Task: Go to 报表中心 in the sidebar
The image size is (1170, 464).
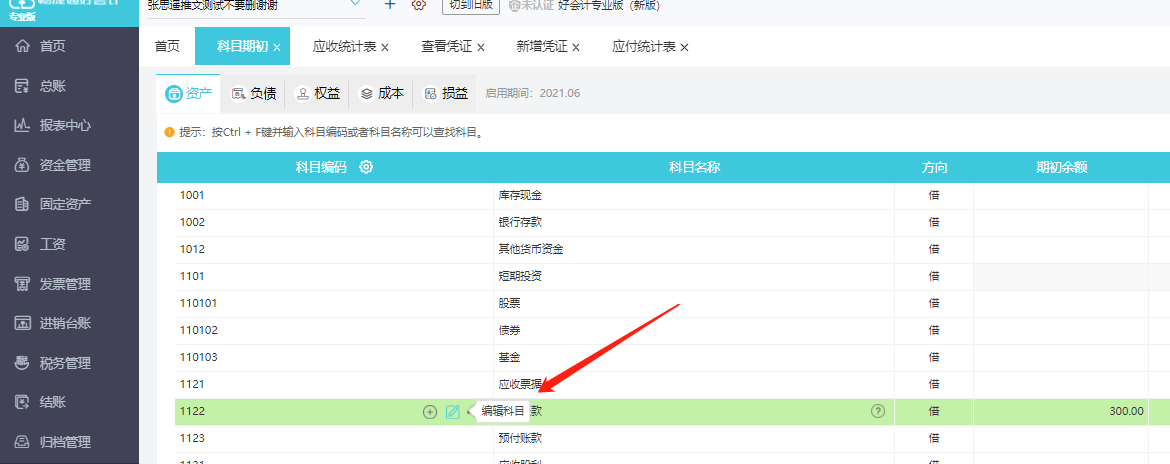Action: 53,125
